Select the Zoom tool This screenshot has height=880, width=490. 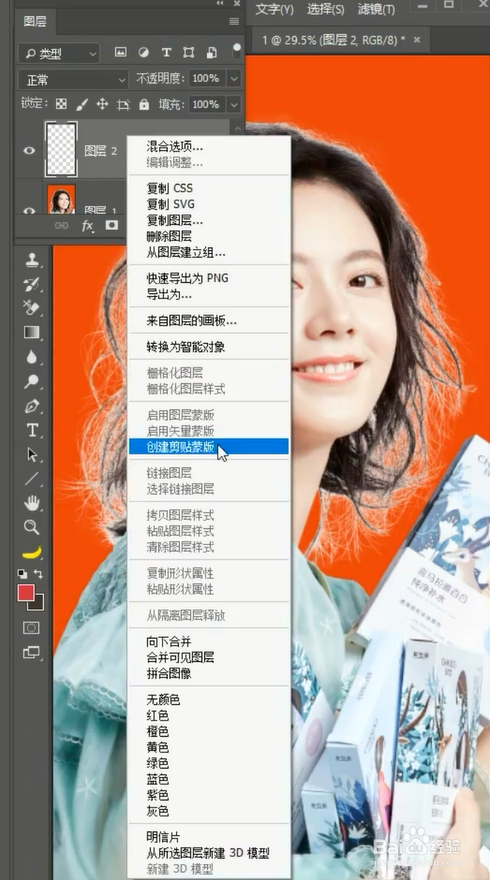point(32,527)
